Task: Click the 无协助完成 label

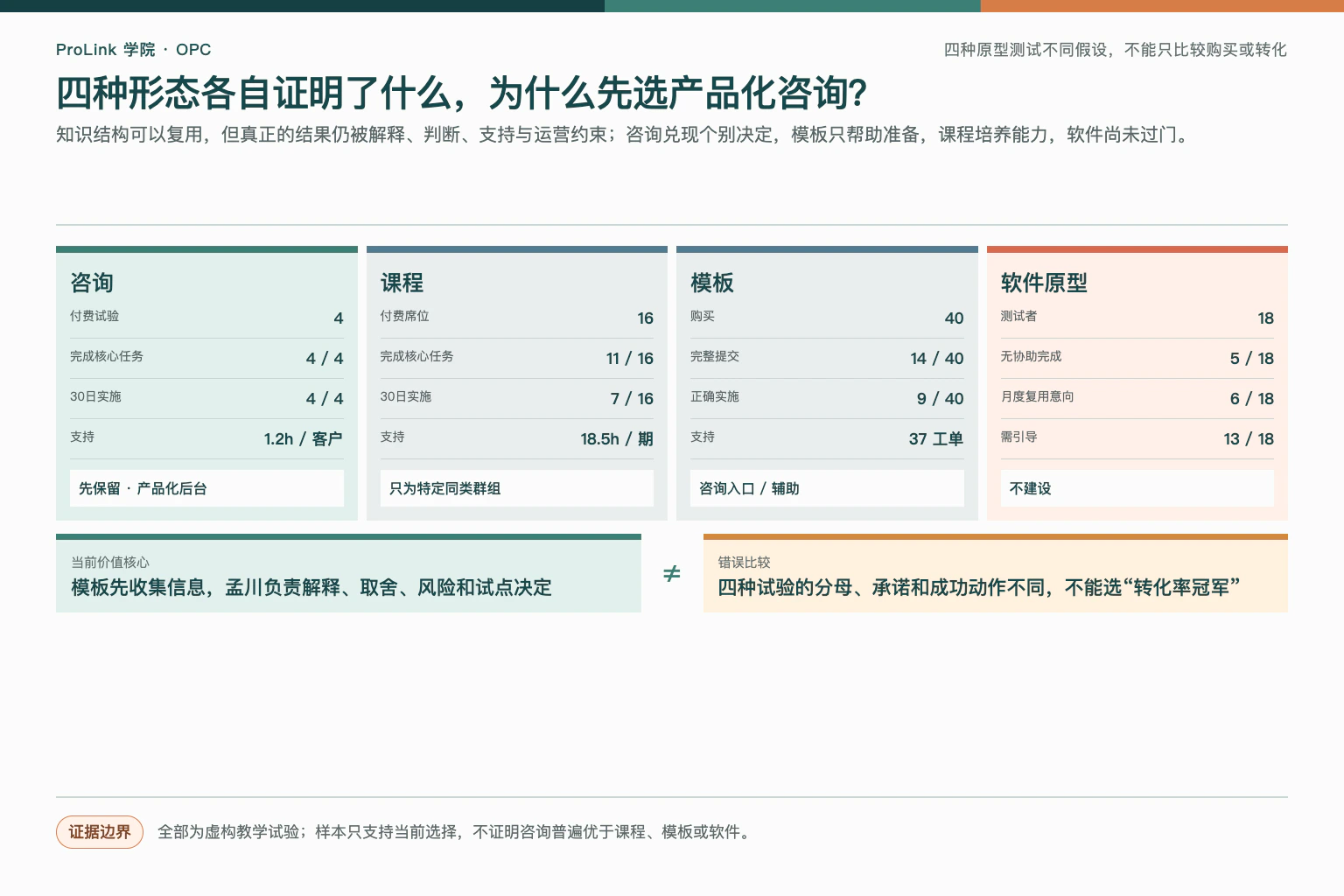Action: [1032, 356]
